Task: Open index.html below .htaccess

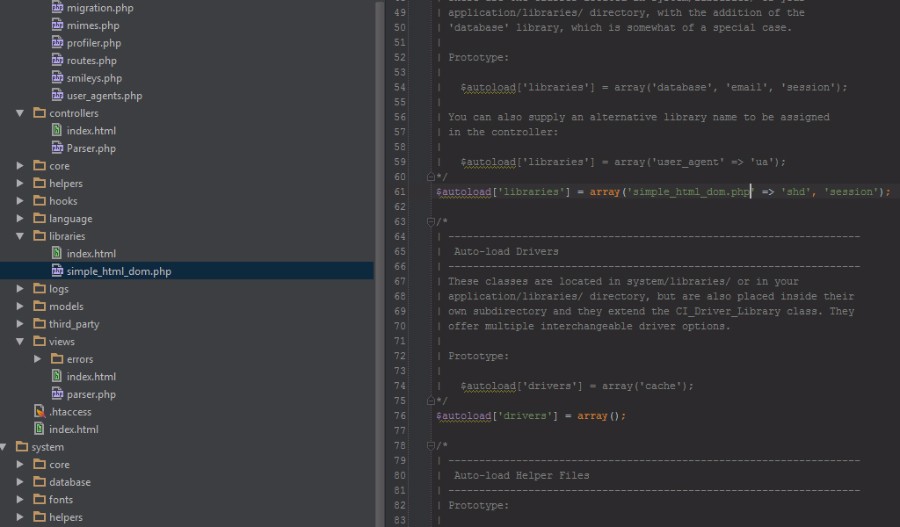Action: 73,429
